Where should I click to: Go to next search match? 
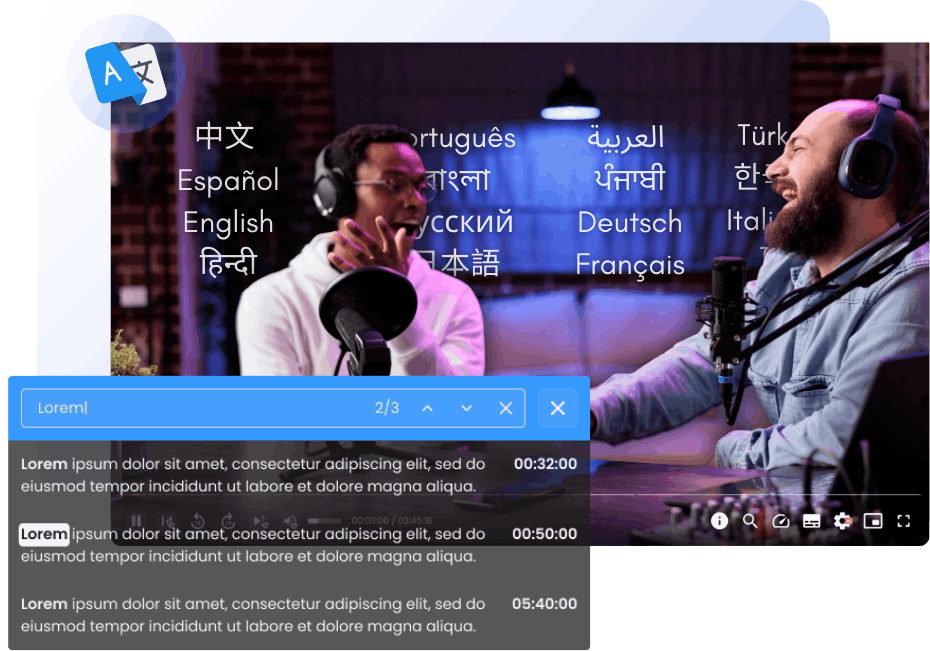pyautogui.click(x=466, y=408)
